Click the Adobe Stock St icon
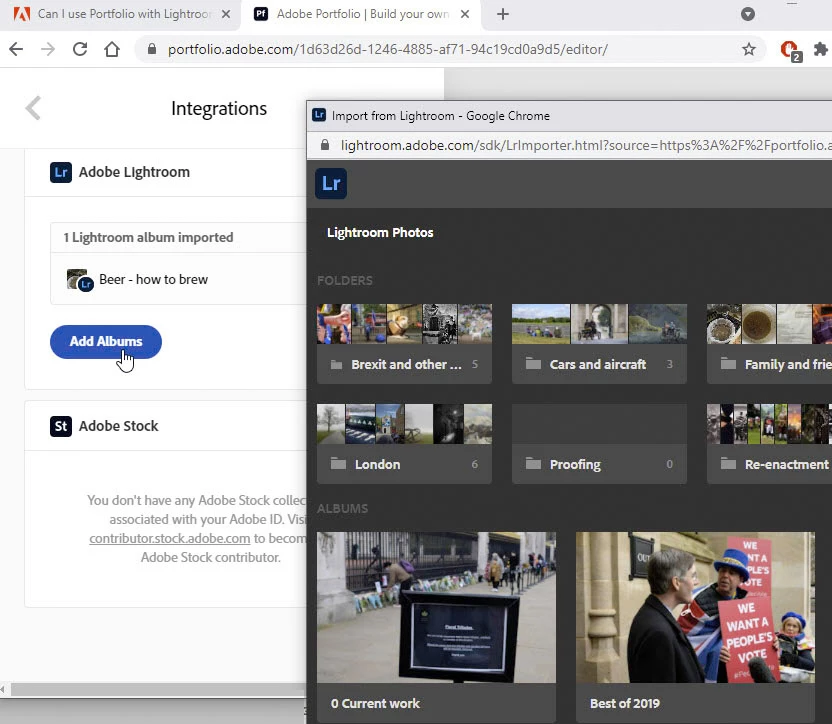832x724 pixels. click(x=60, y=426)
